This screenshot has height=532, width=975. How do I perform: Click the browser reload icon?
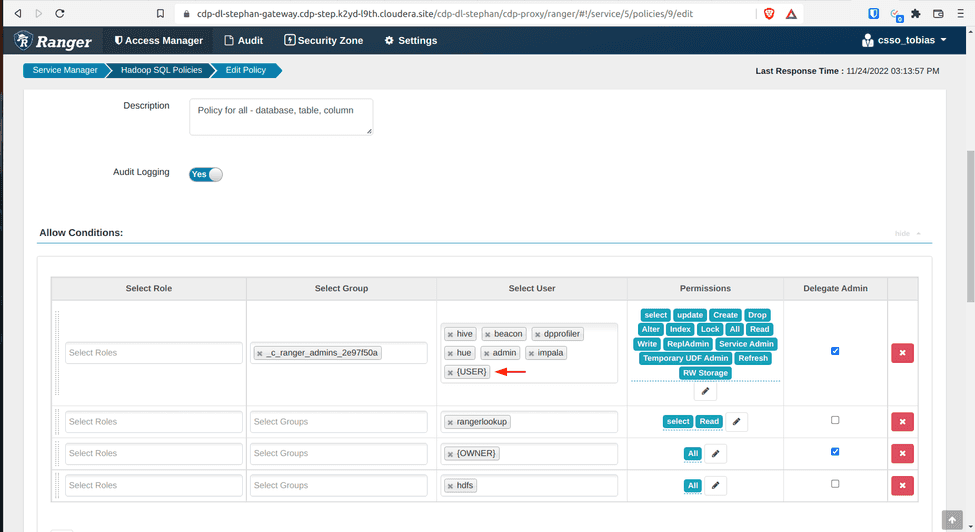tap(60, 14)
